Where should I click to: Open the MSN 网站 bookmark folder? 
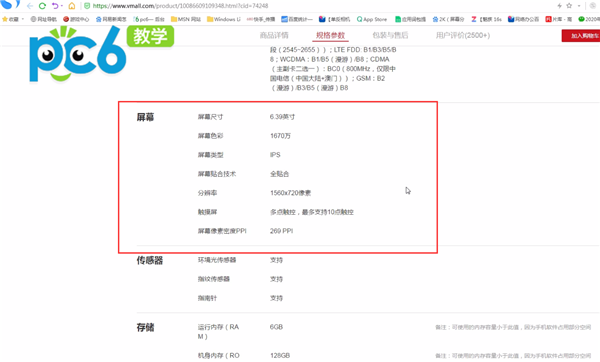(186, 19)
